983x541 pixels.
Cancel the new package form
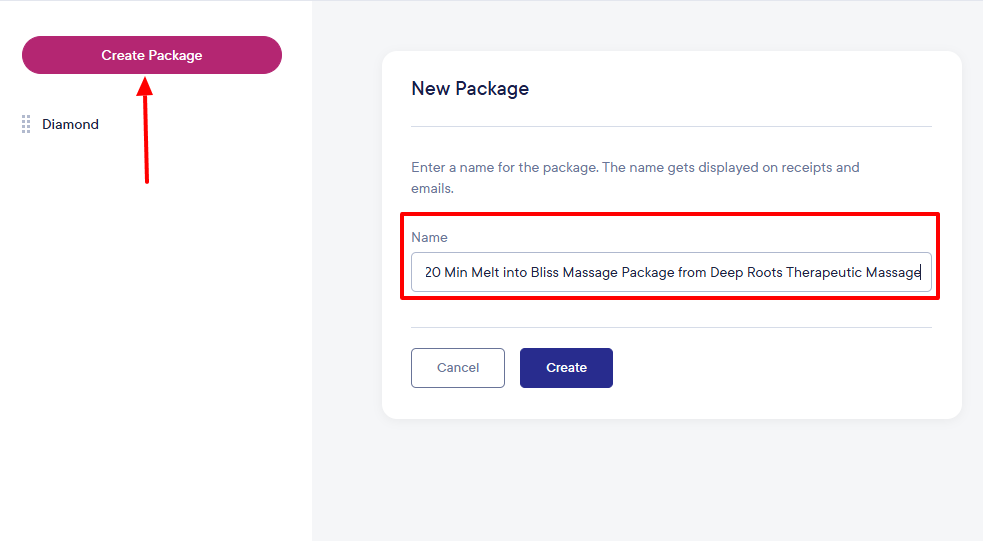(458, 368)
